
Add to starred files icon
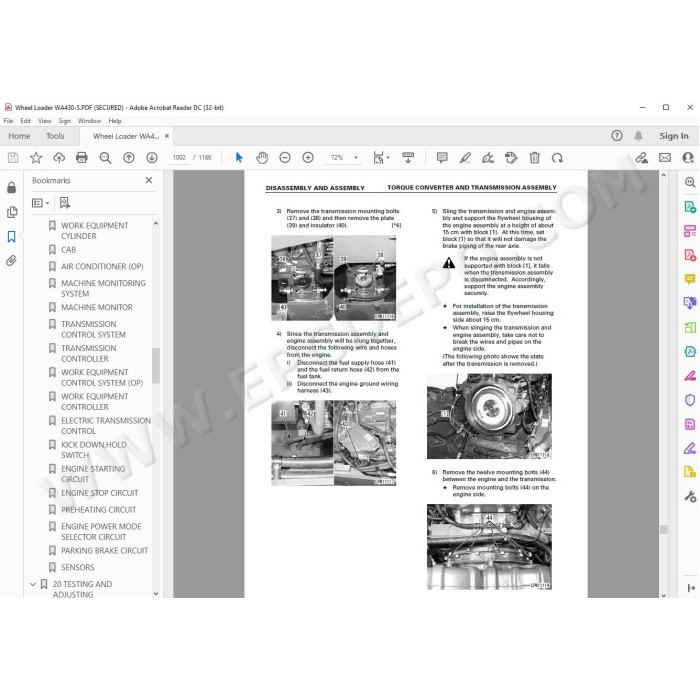click(x=36, y=158)
